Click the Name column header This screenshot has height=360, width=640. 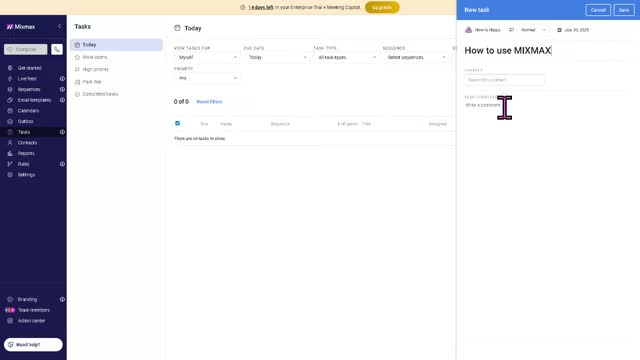click(x=226, y=124)
